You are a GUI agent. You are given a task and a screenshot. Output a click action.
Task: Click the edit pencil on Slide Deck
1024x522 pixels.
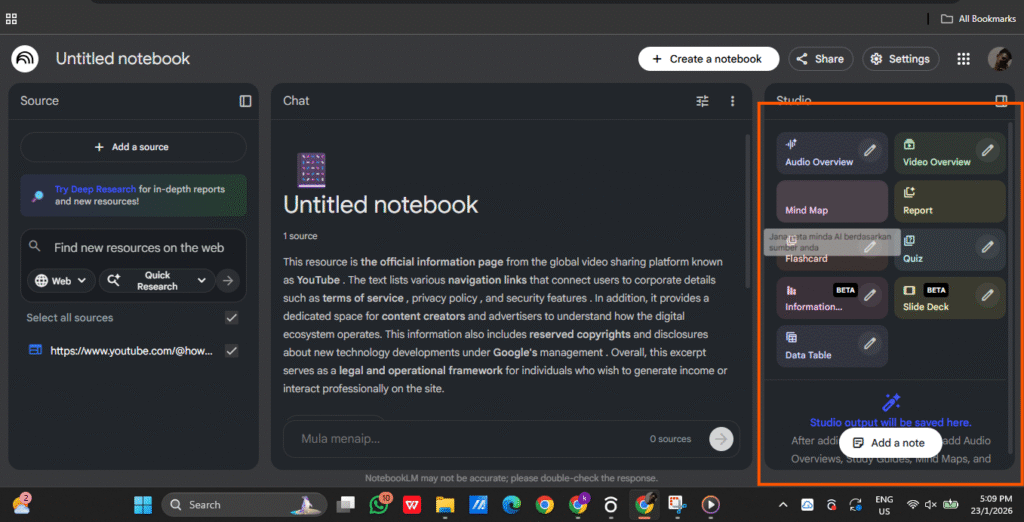click(x=987, y=294)
